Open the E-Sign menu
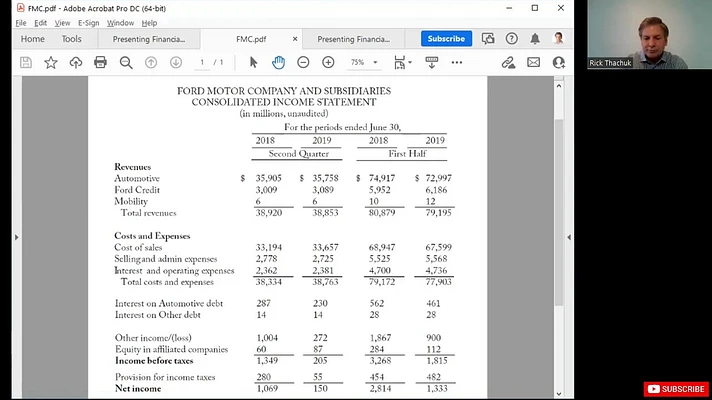 coord(89,23)
